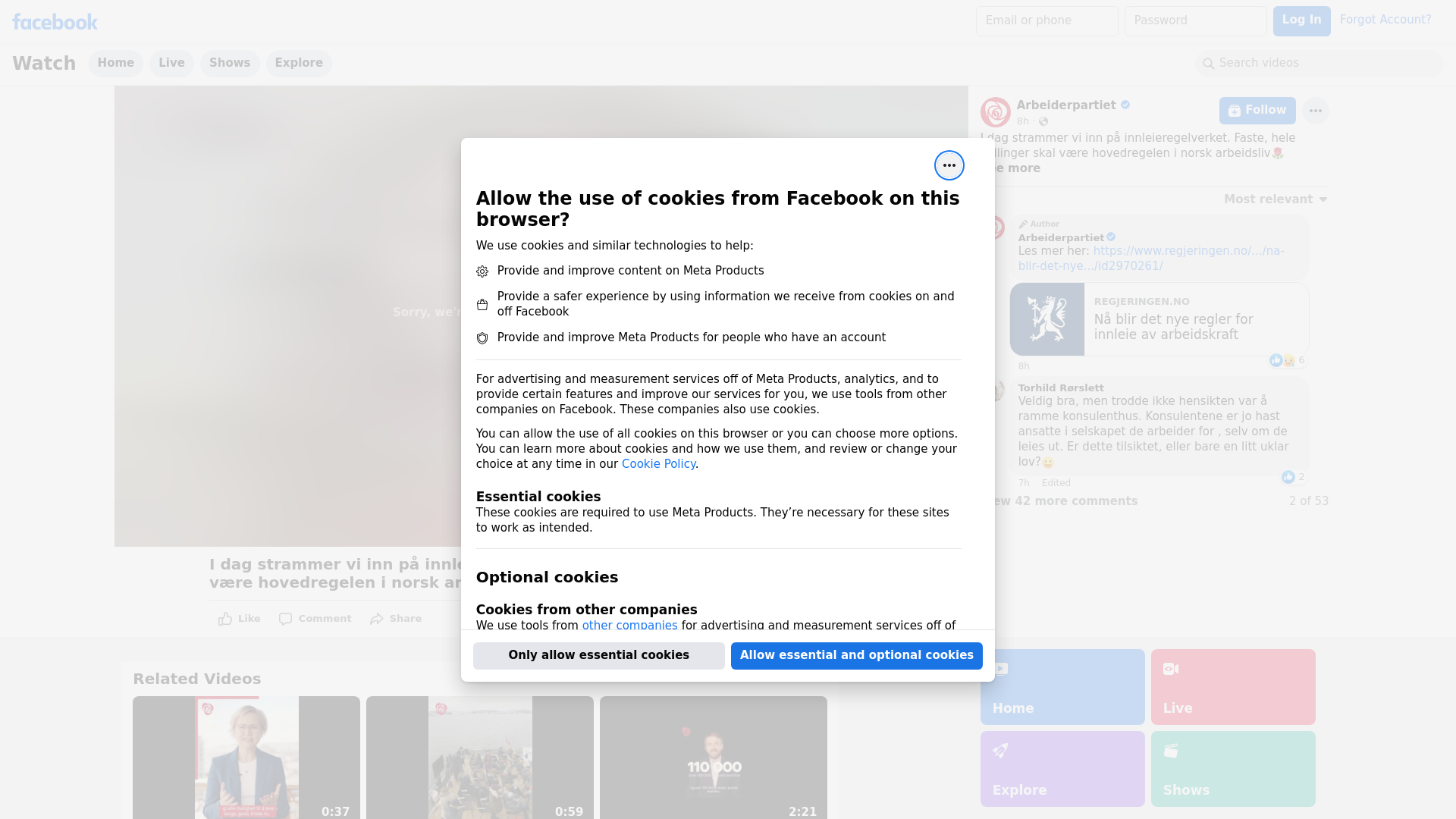Image resolution: width=1456 pixels, height=819 pixels.
Task: Switch to the Live tab in Watch
Action: (x=171, y=63)
